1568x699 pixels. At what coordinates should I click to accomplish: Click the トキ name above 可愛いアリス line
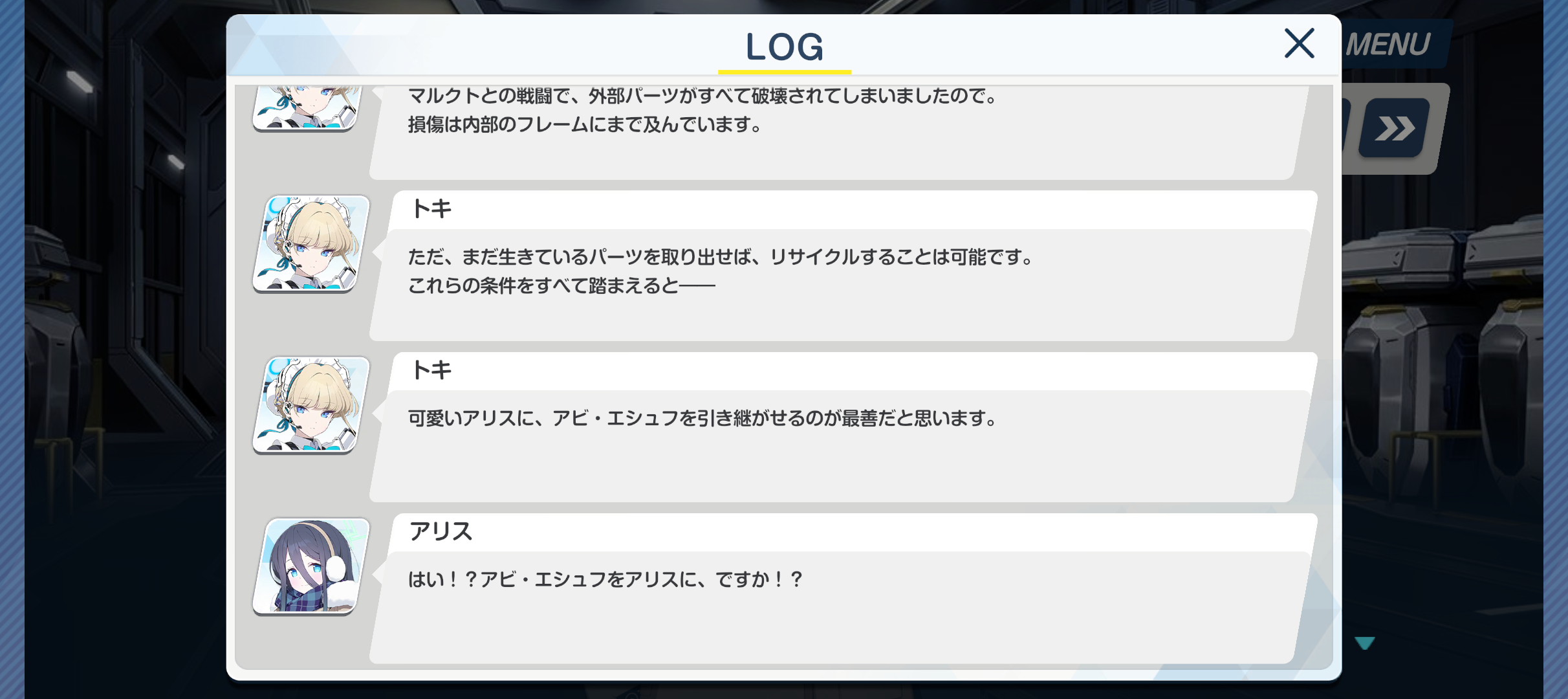[432, 370]
